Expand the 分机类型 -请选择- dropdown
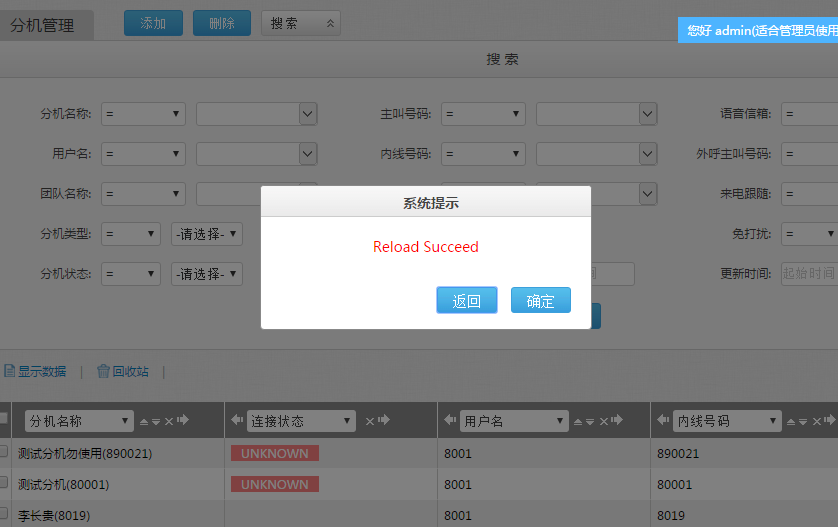 (x=206, y=234)
